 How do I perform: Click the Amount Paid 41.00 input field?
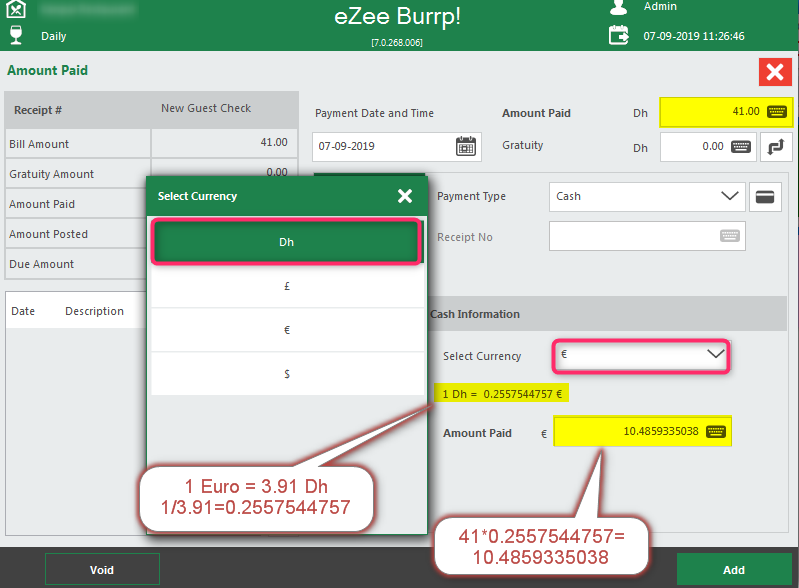coord(726,112)
